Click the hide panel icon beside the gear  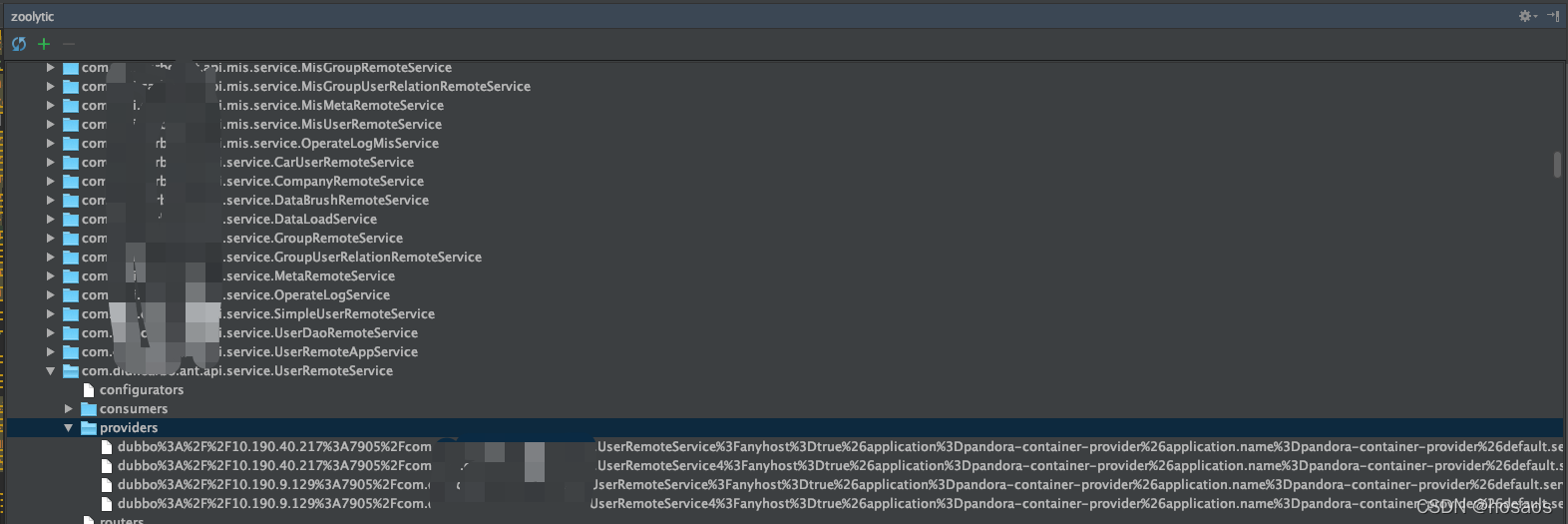[1553, 16]
